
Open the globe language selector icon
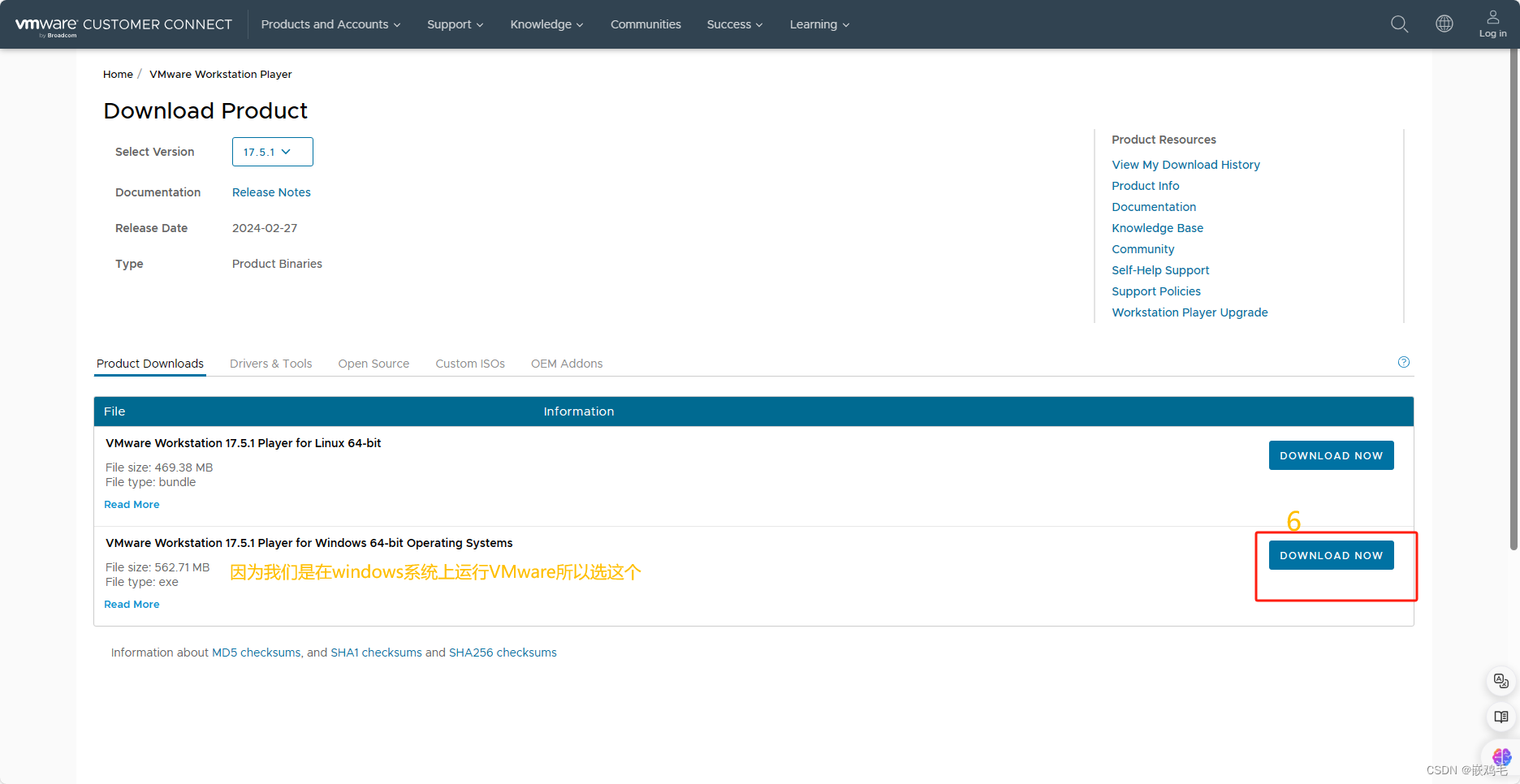(1444, 24)
